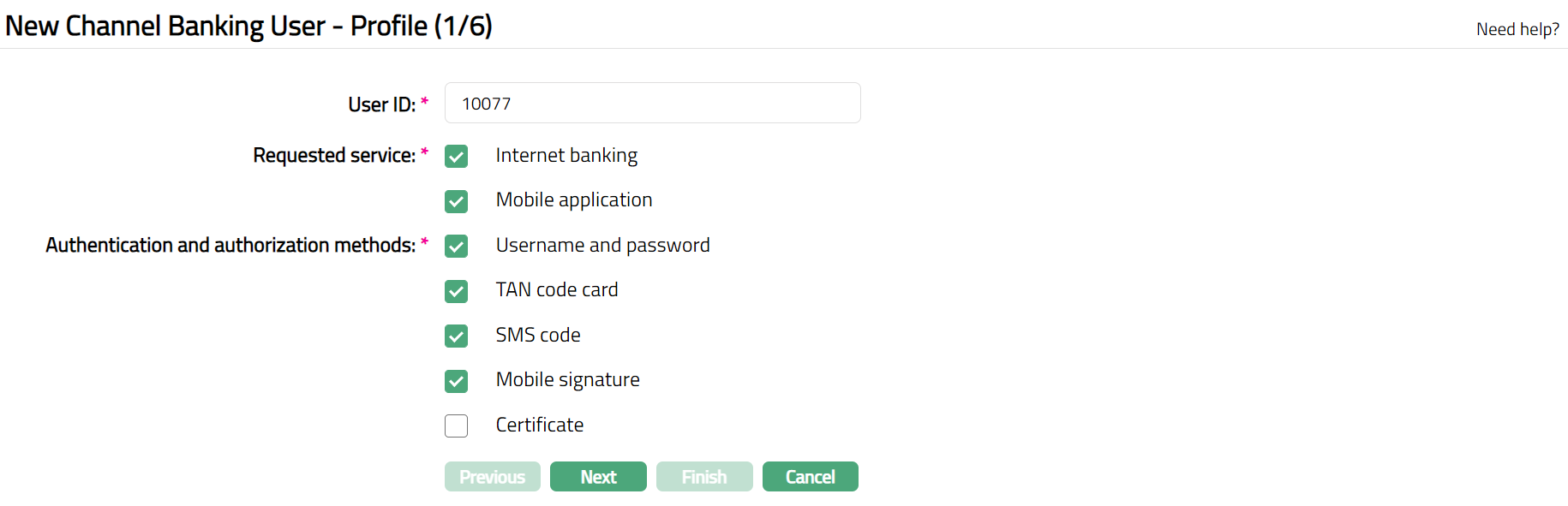Uncheck the Mobile application checkbox
This screenshot has width=1568, height=506.
457,201
